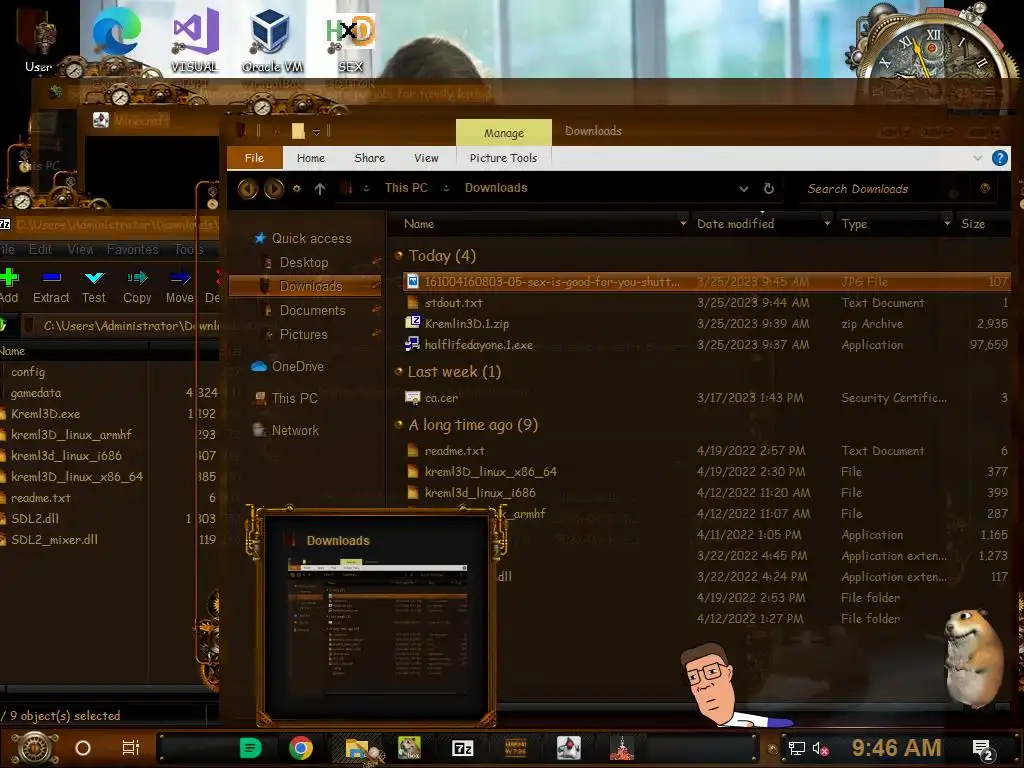
Task: Open Explorer help question-mark icon
Action: pyautogui.click(x=999, y=158)
